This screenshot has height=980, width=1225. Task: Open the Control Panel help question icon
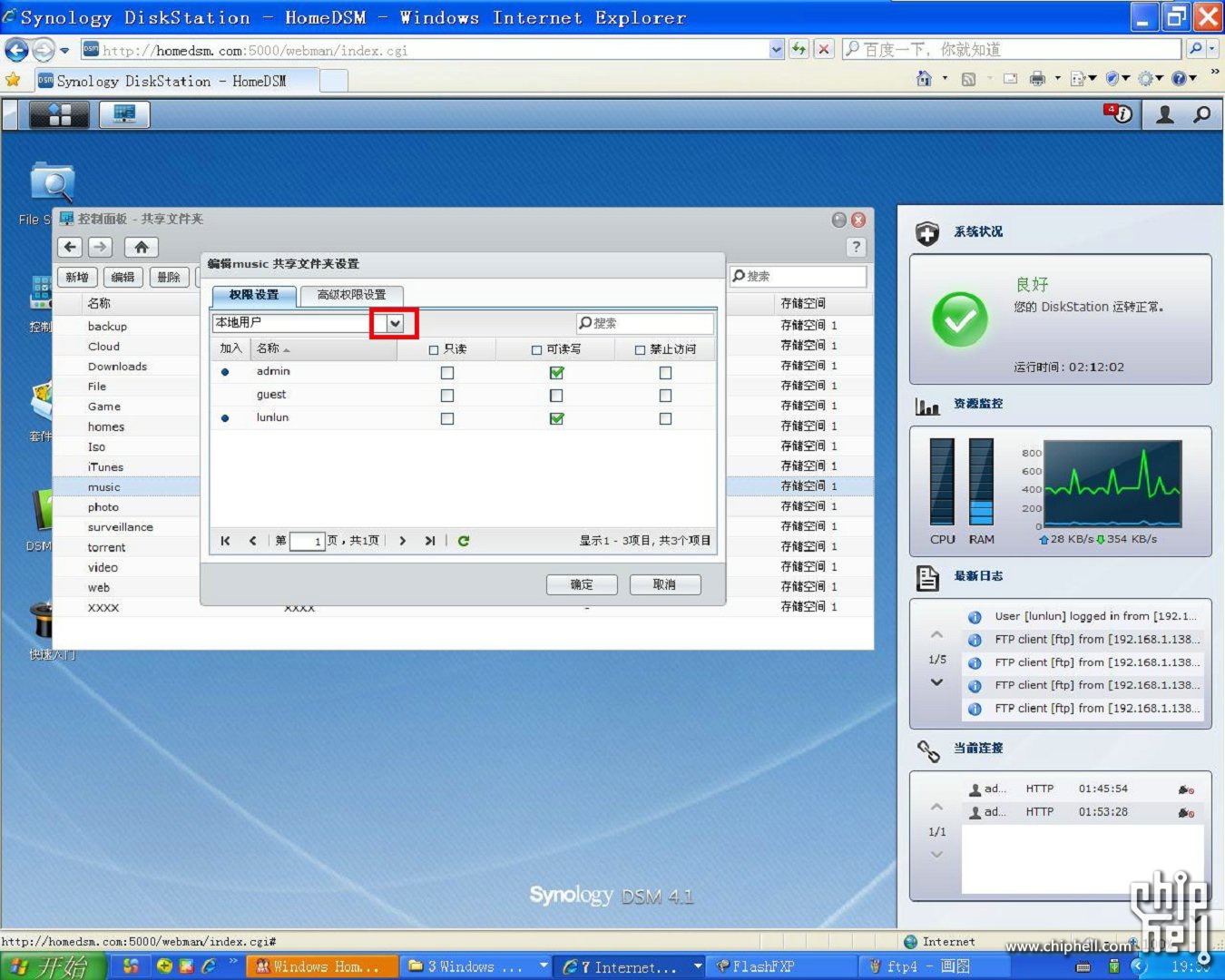[856, 247]
